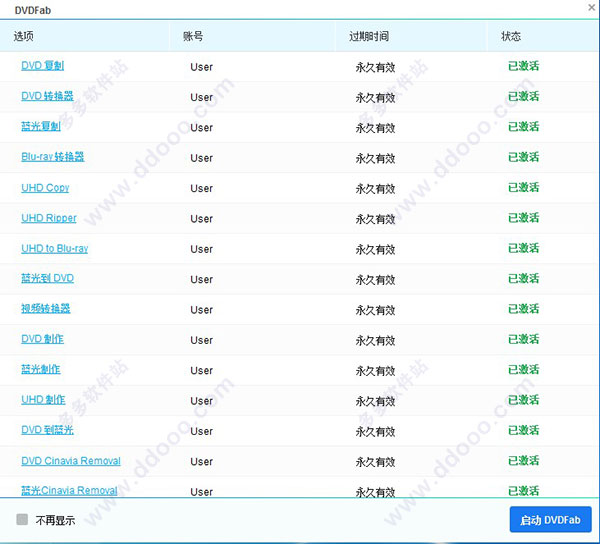Click the UHD 制作 link
This screenshot has height=544, width=600.
pos(43,400)
